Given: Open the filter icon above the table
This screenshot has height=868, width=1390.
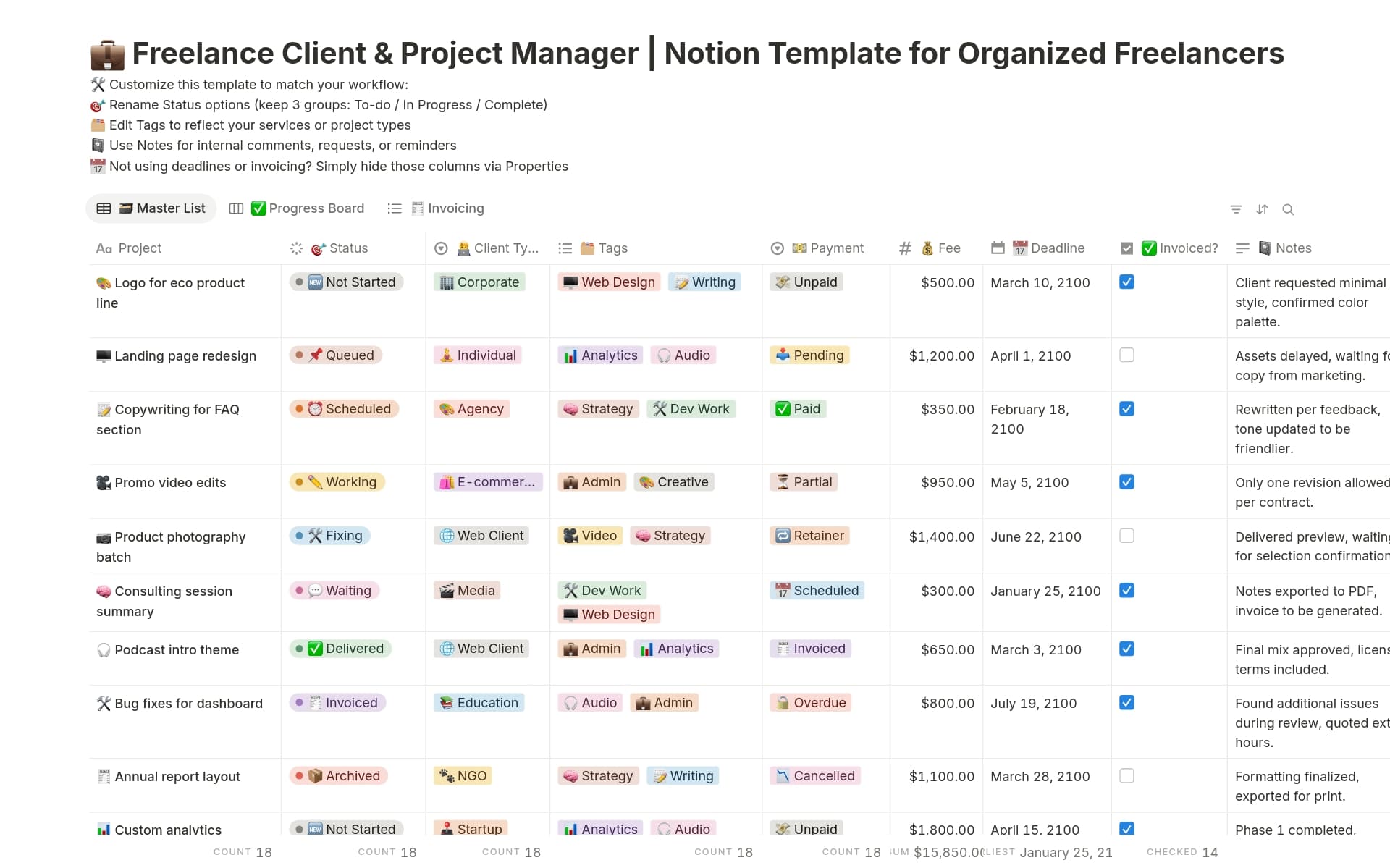Looking at the screenshot, I should click(1236, 209).
